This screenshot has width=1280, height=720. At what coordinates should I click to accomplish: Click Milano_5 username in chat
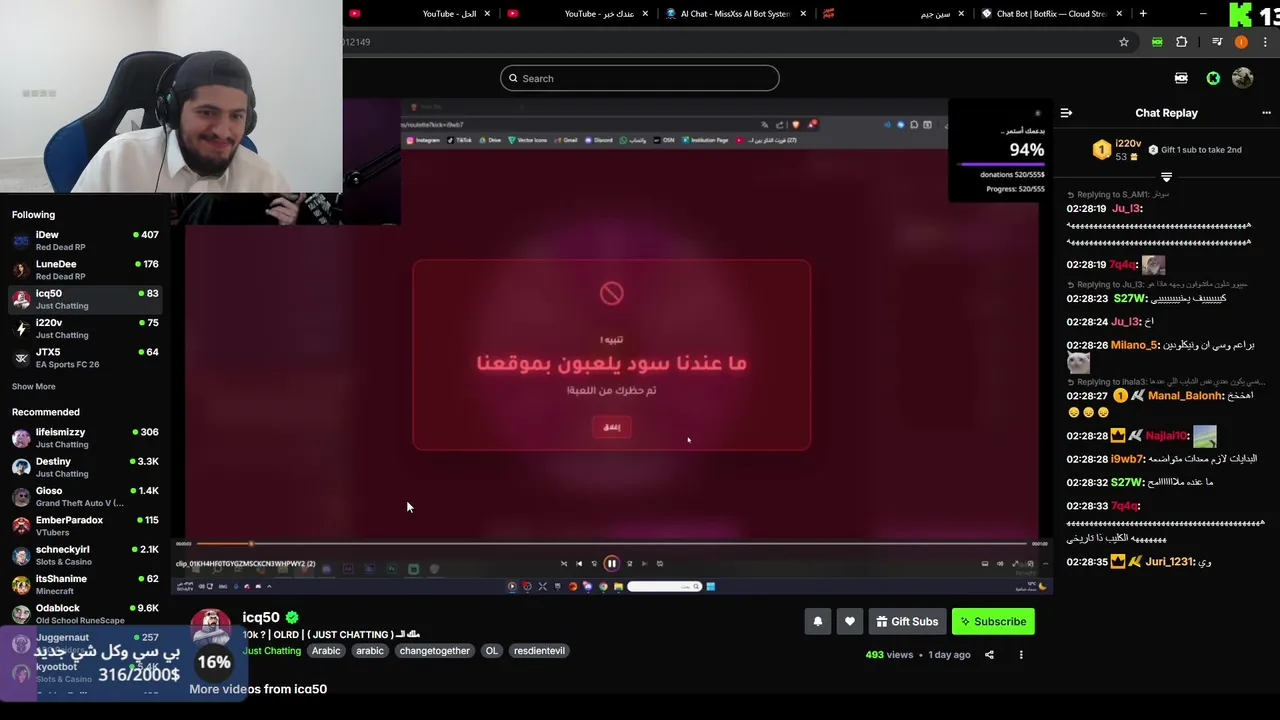1134,345
